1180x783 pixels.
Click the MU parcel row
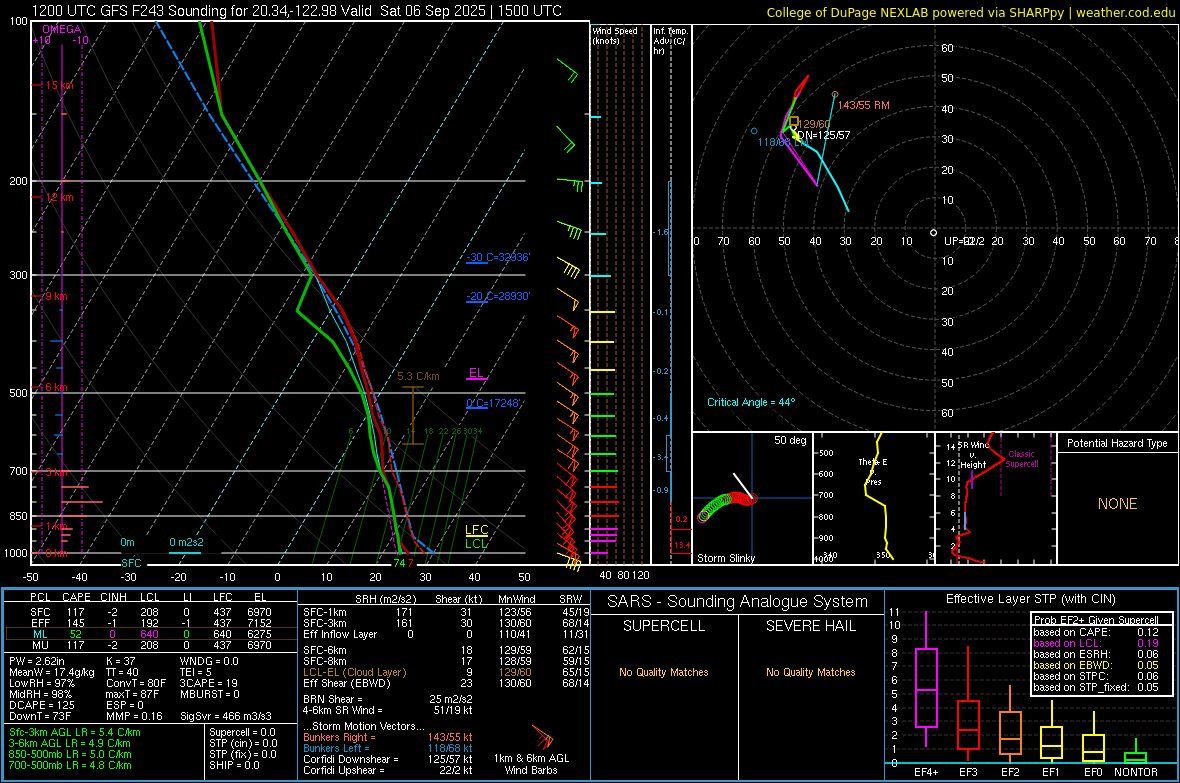coord(151,645)
